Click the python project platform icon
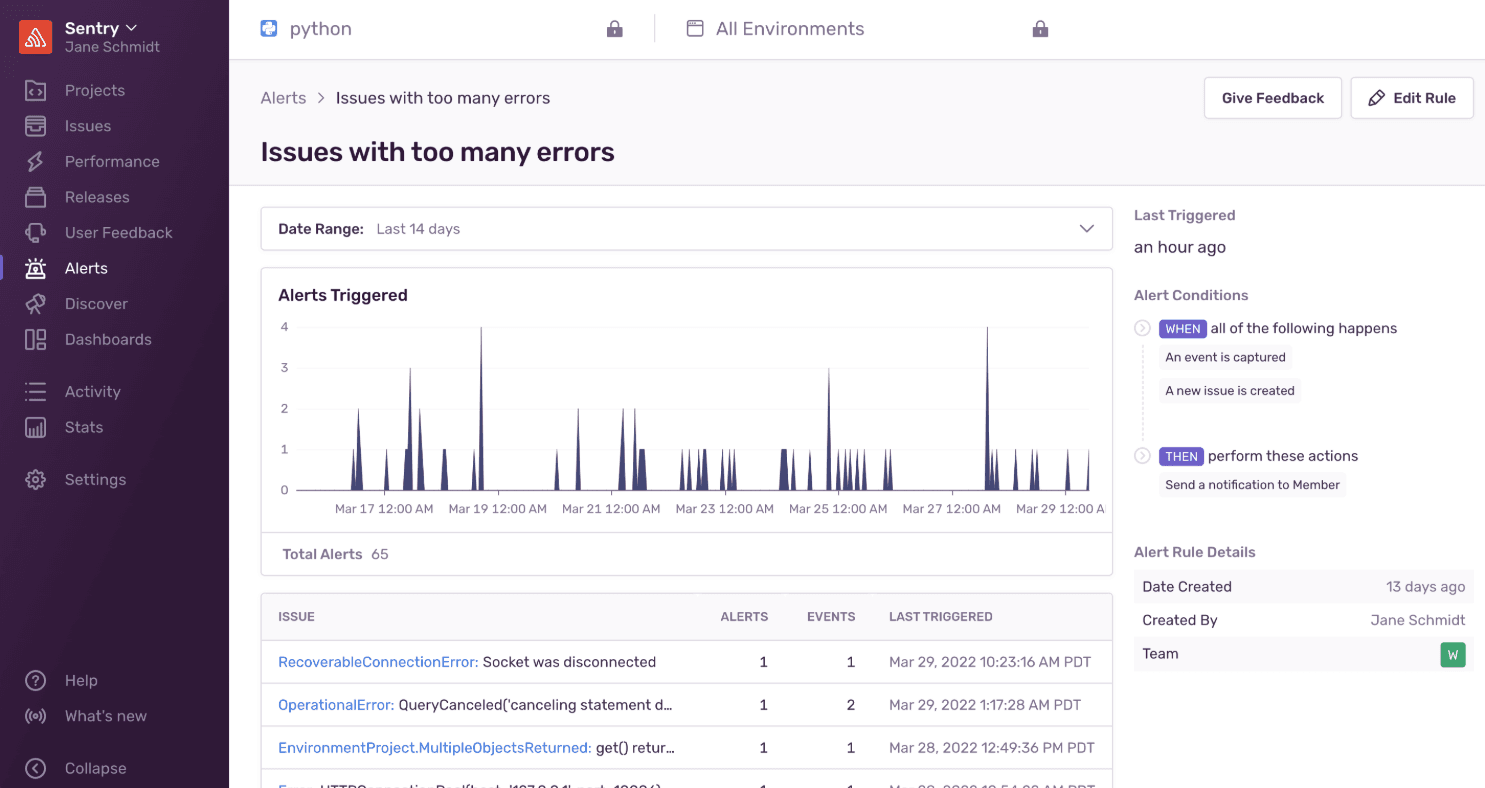1485x788 pixels. 268,28
